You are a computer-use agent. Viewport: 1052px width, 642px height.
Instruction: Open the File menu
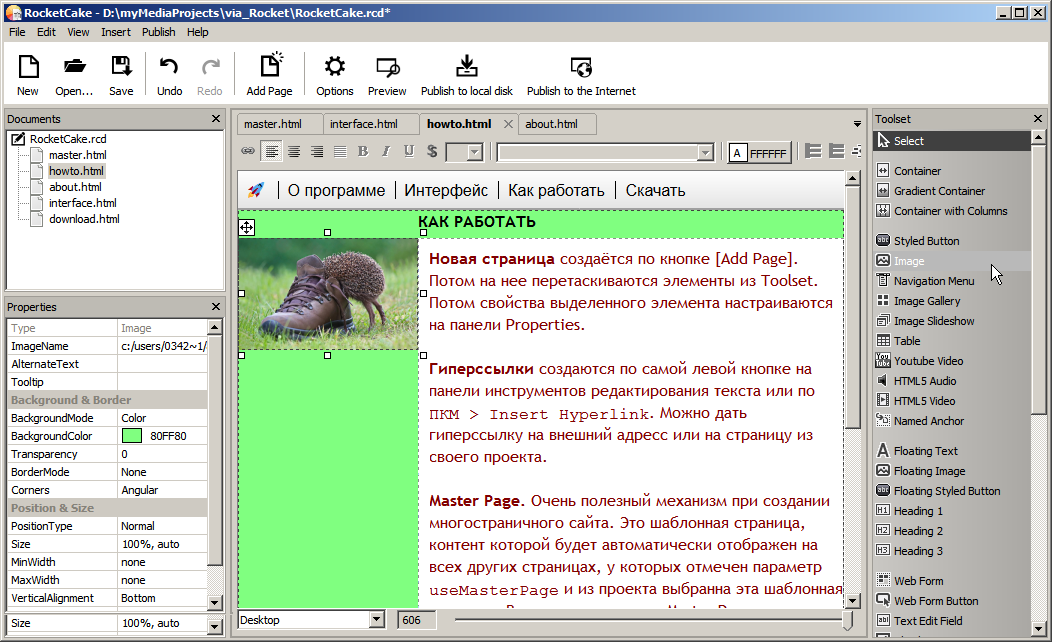(17, 32)
